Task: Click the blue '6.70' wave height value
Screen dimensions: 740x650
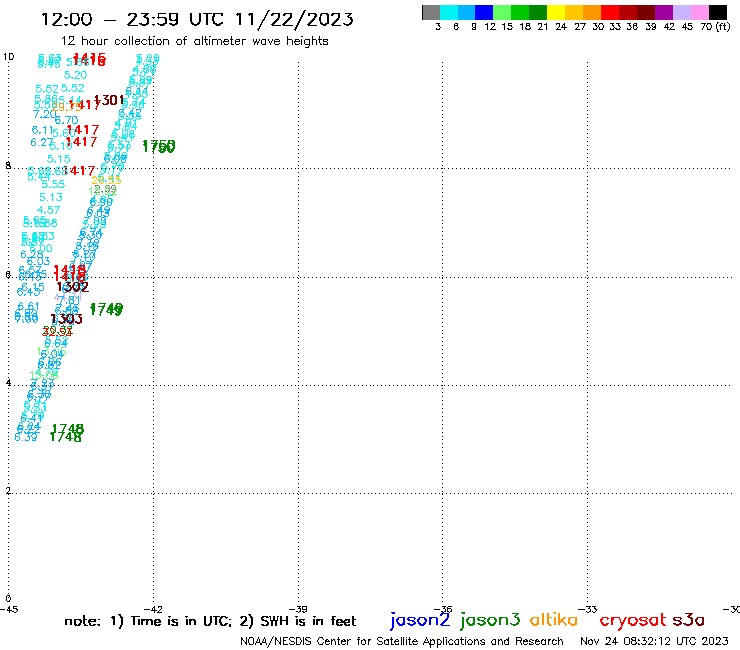Action: [66, 120]
